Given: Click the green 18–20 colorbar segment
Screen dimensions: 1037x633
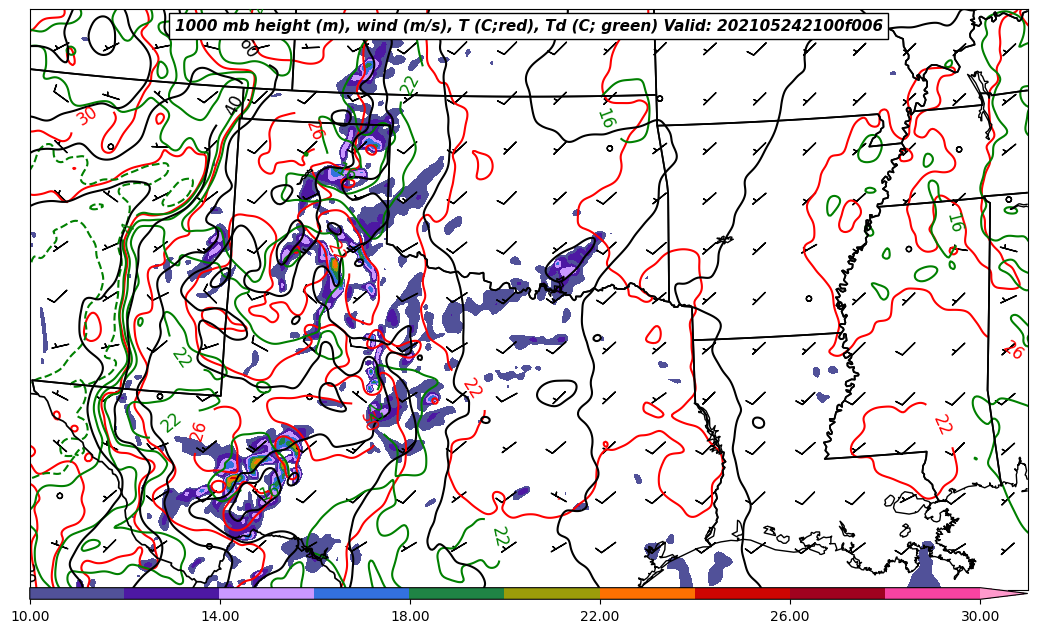Looking at the screenshot, I should pos(457,593).
